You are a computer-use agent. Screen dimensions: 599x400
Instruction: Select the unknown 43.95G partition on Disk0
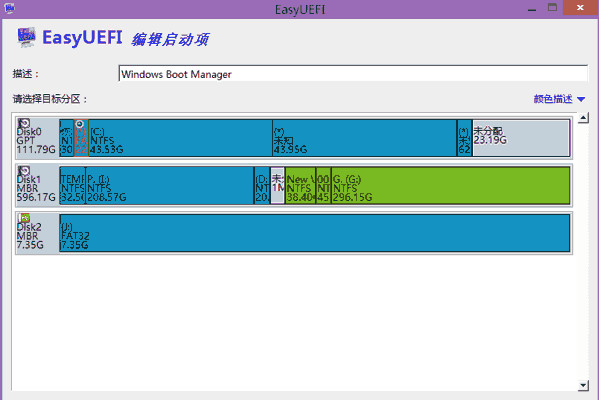click(365, 138)
